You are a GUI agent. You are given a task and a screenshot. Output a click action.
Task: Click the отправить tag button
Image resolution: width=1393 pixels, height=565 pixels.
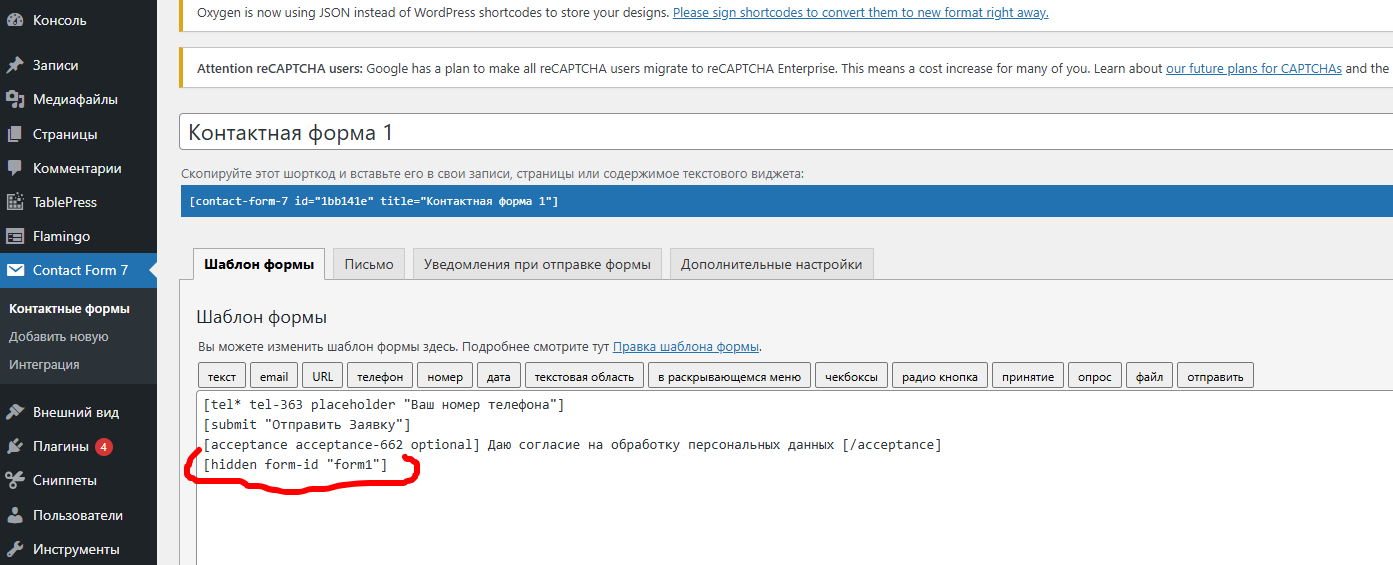click(1215, 376)
